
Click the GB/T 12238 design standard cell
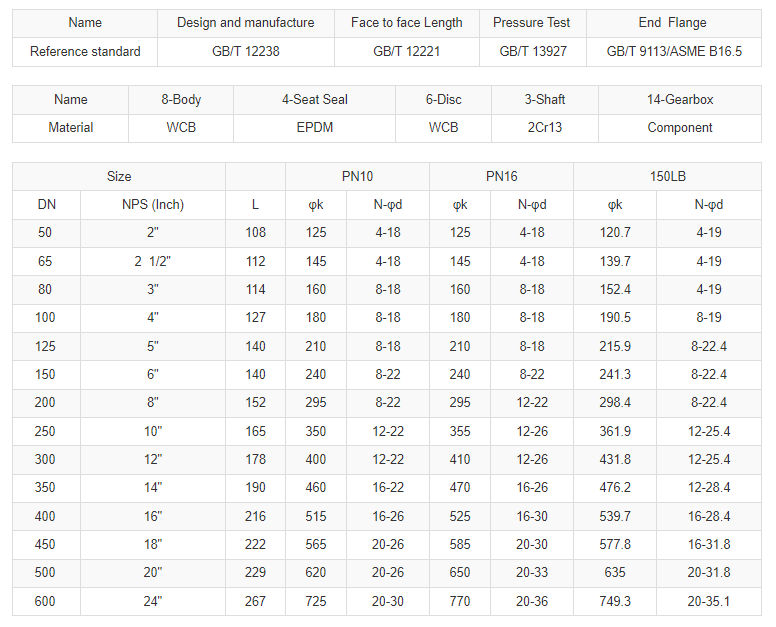[x=245, y=51]
